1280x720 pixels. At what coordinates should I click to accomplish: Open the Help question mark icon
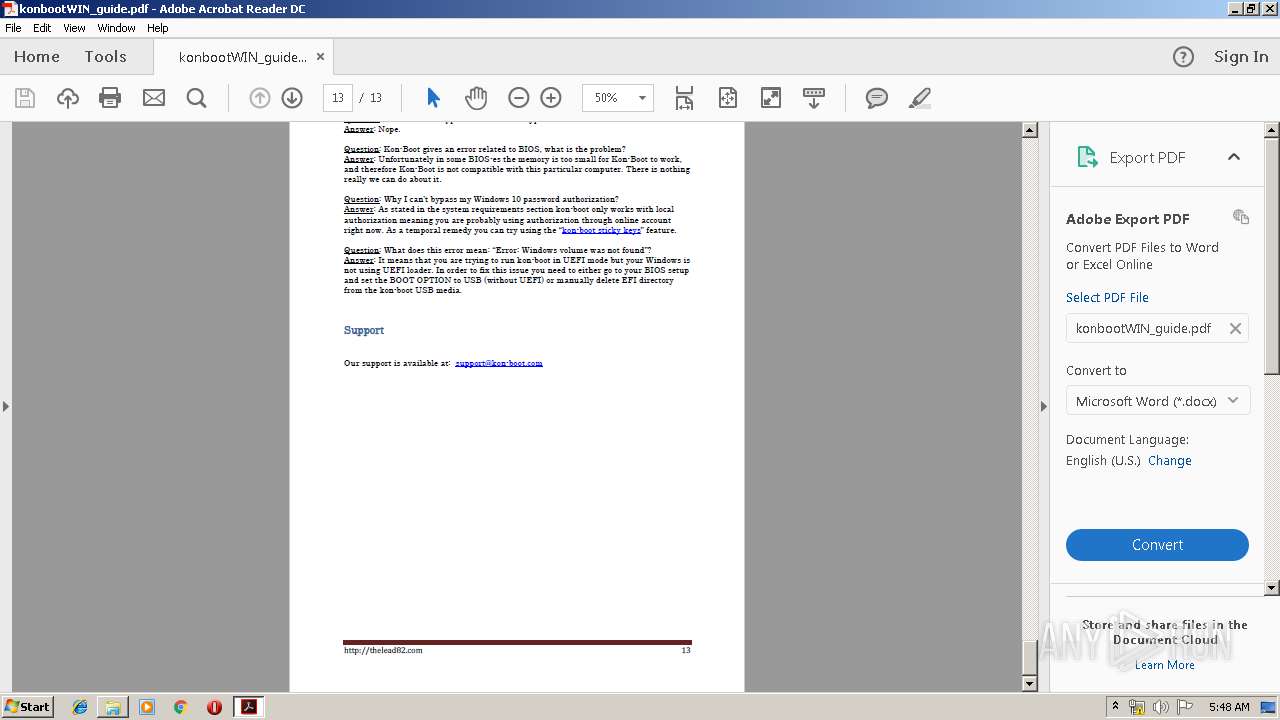(x=1183, y=57)
